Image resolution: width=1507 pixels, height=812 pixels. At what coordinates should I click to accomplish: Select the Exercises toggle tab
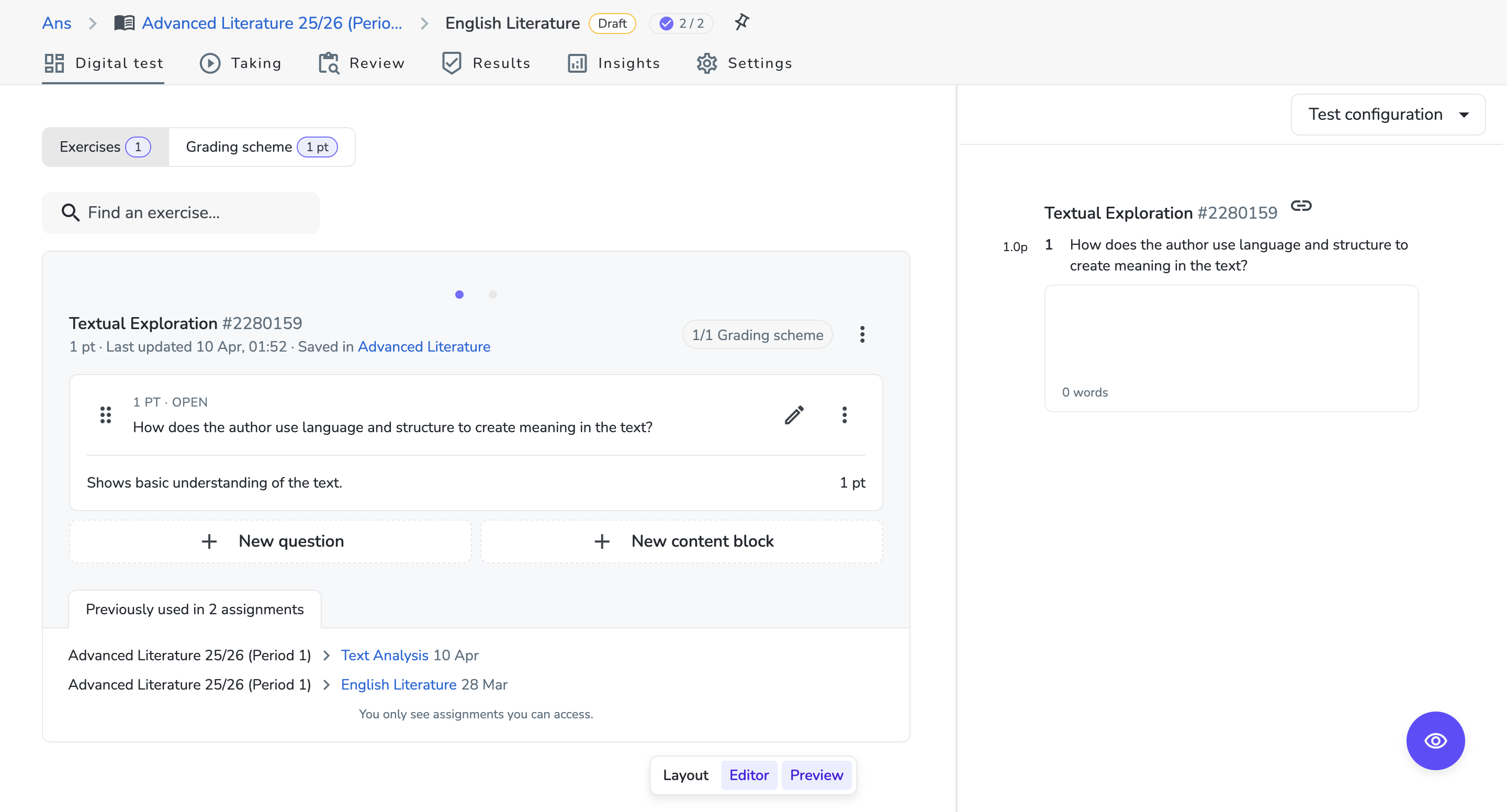(105, 147)
